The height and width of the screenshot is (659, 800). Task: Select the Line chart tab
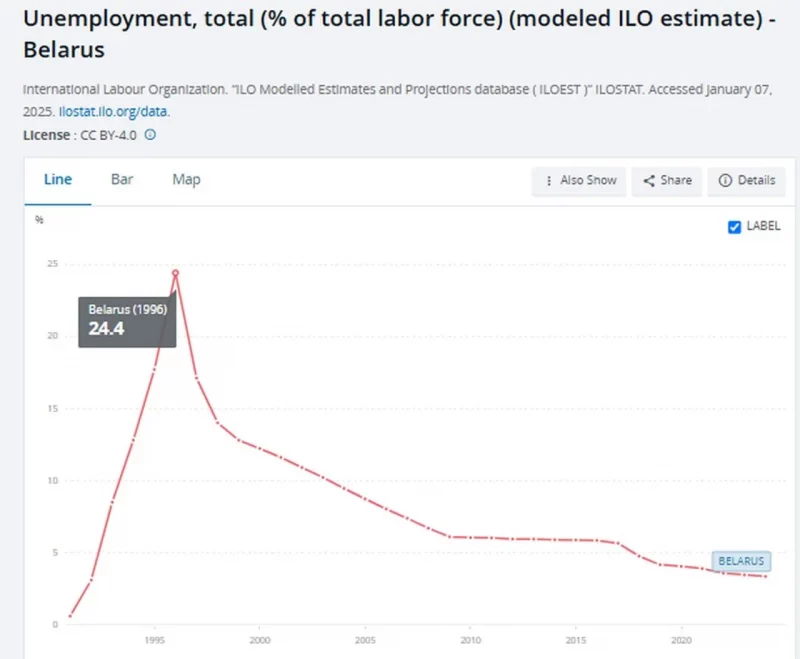click(57, 180)
